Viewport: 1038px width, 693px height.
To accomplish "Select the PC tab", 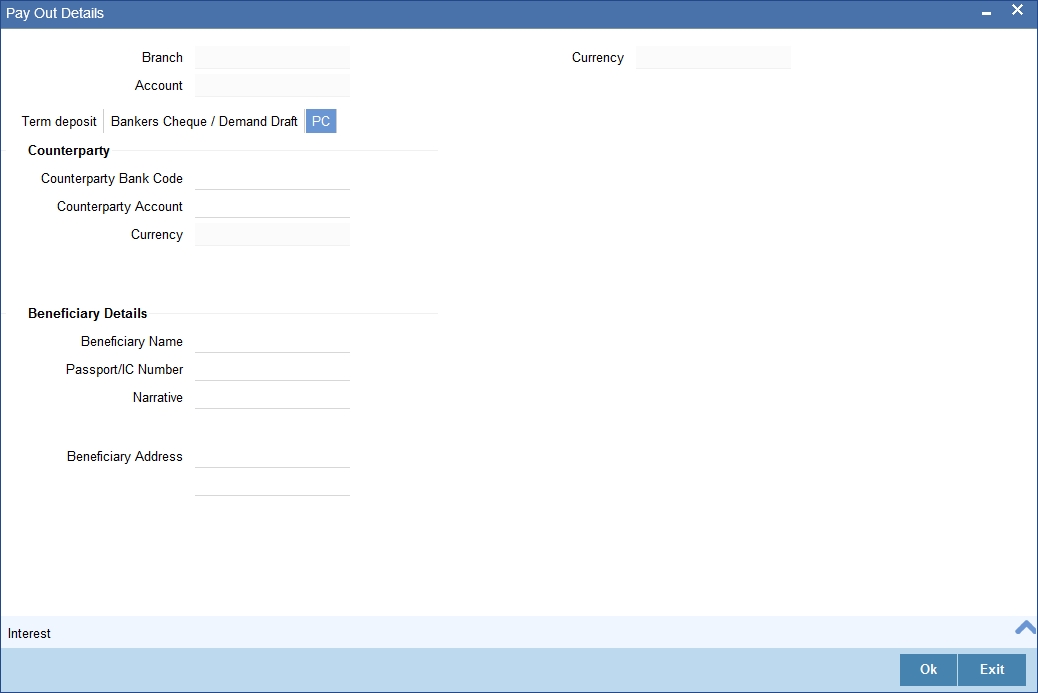I will (x=321, y=121).
